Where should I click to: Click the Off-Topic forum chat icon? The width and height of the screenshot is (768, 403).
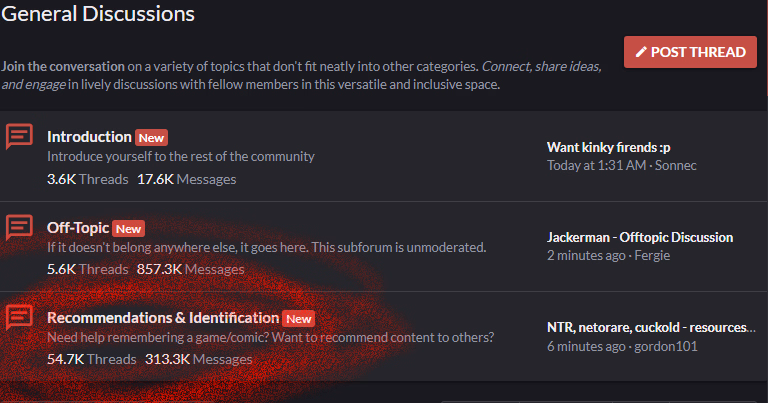tap(19, 227)
